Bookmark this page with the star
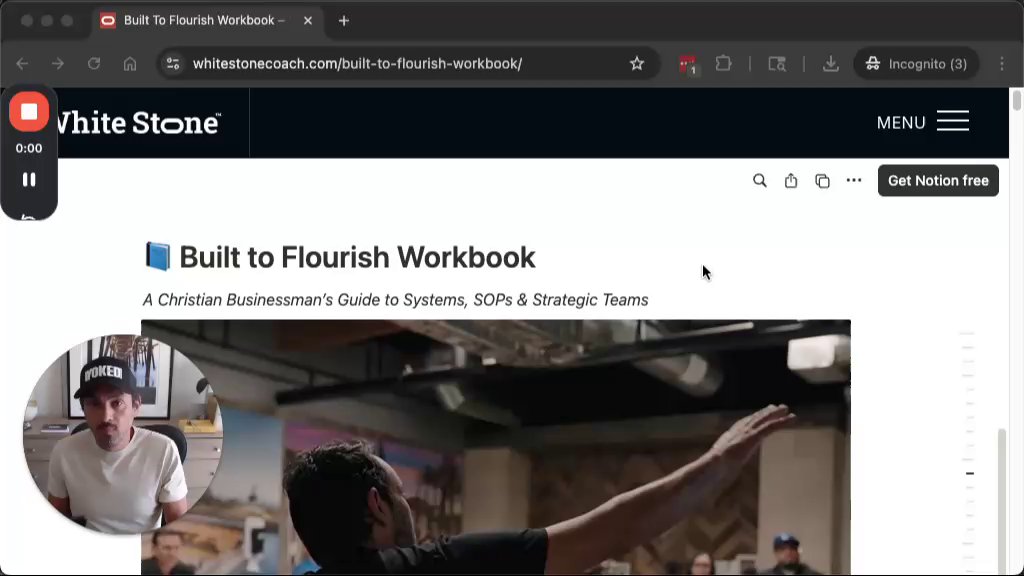 (x=637, y=63)
